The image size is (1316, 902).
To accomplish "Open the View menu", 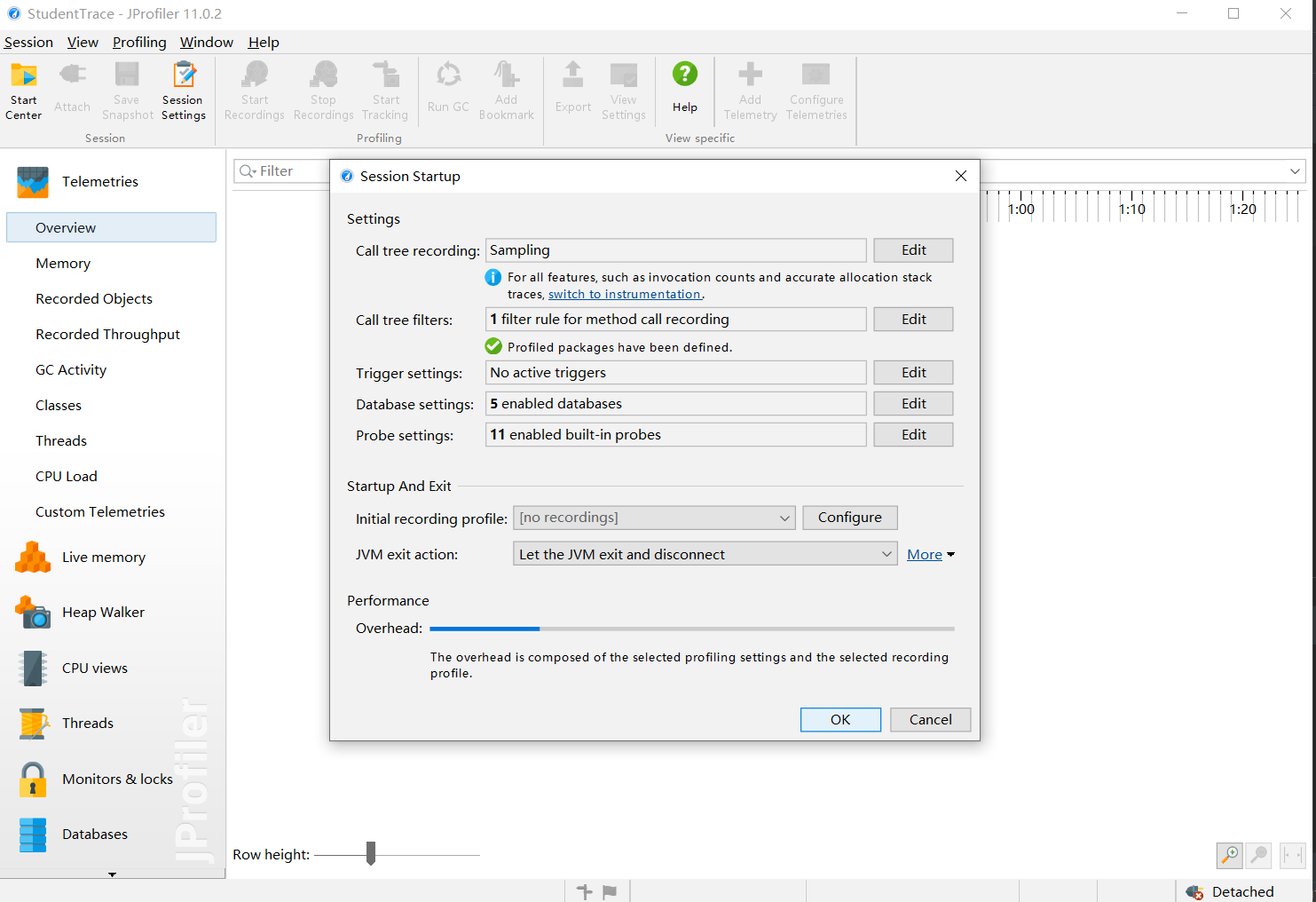I will [x=83, y=43].
